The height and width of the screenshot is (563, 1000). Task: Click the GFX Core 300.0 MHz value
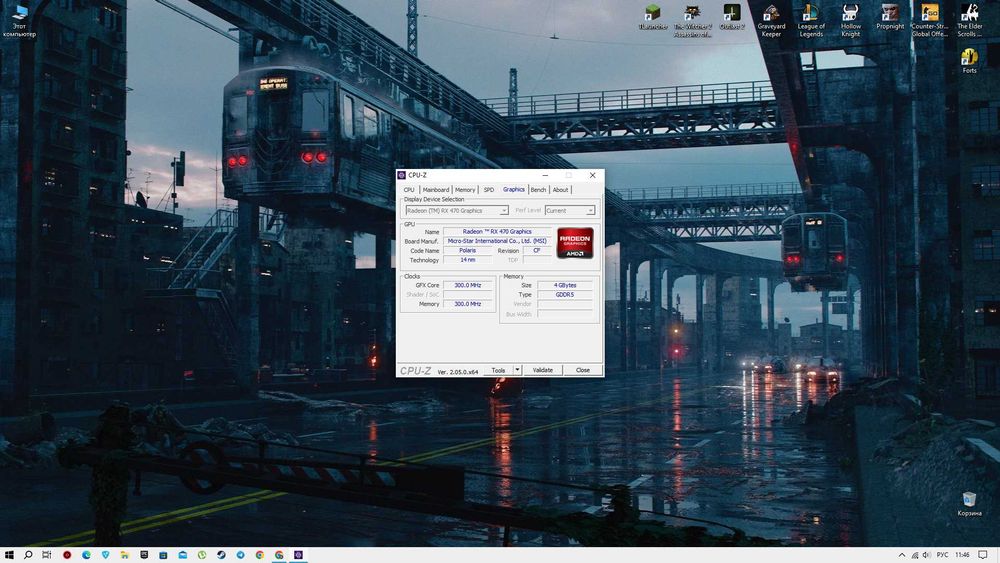[x=467, y=285]
